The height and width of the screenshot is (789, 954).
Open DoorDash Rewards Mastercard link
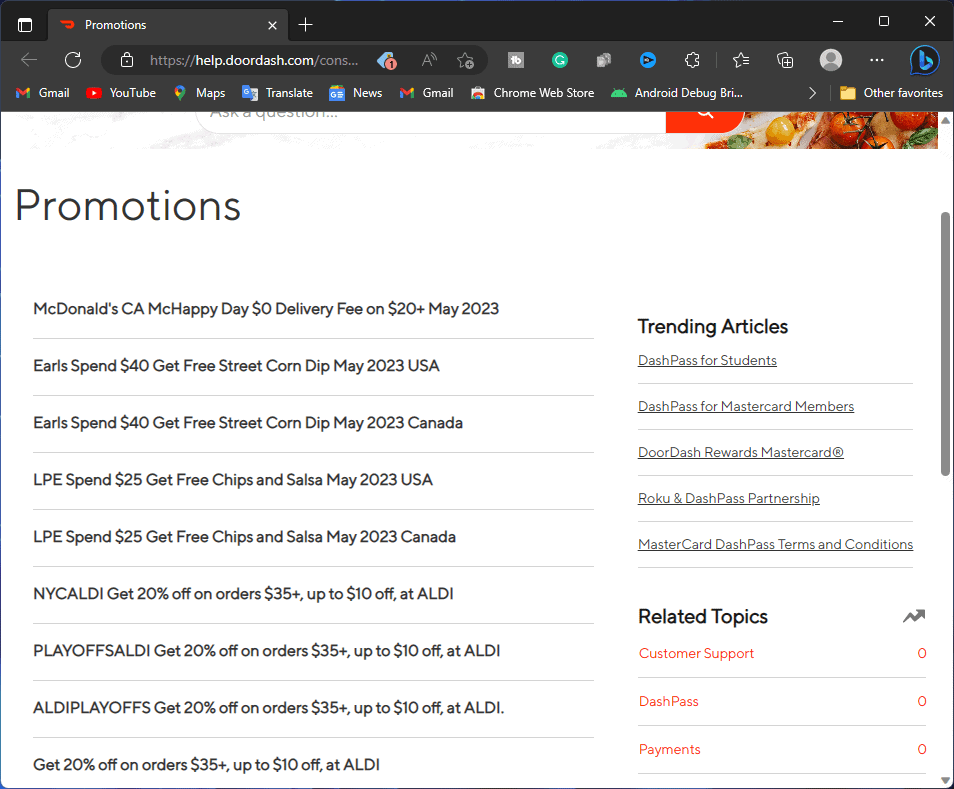click(740, 453)
